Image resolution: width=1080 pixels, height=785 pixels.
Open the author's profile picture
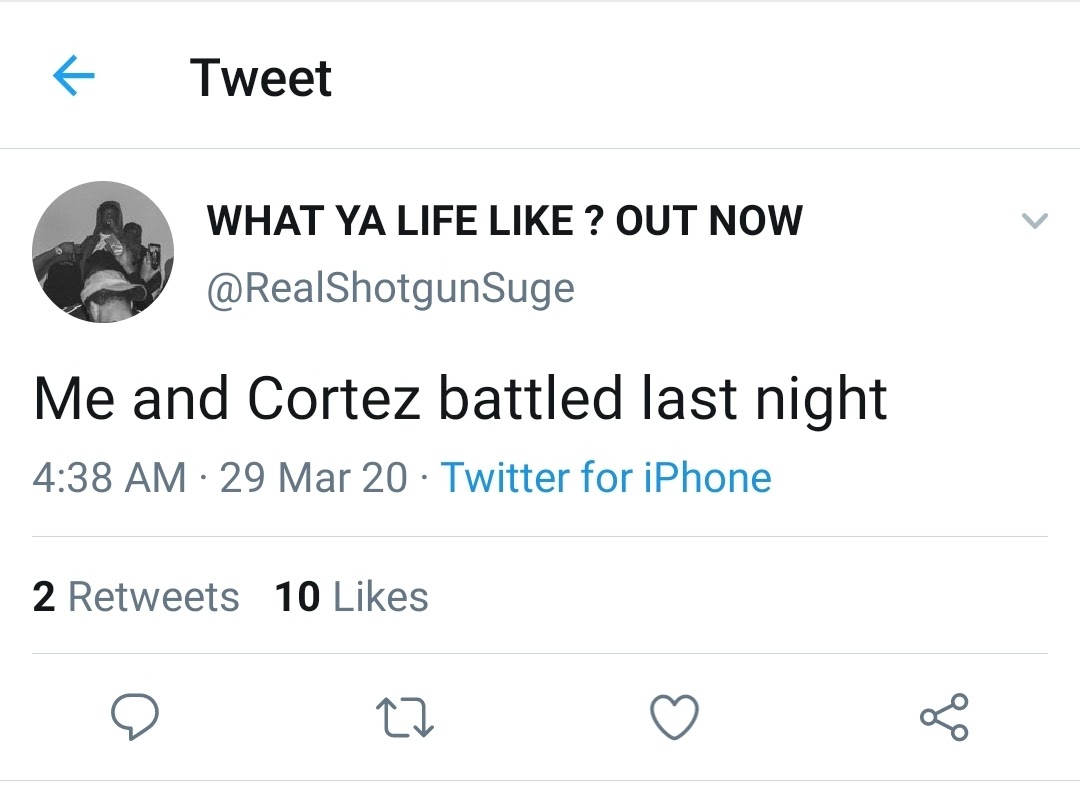coord(103,252)
